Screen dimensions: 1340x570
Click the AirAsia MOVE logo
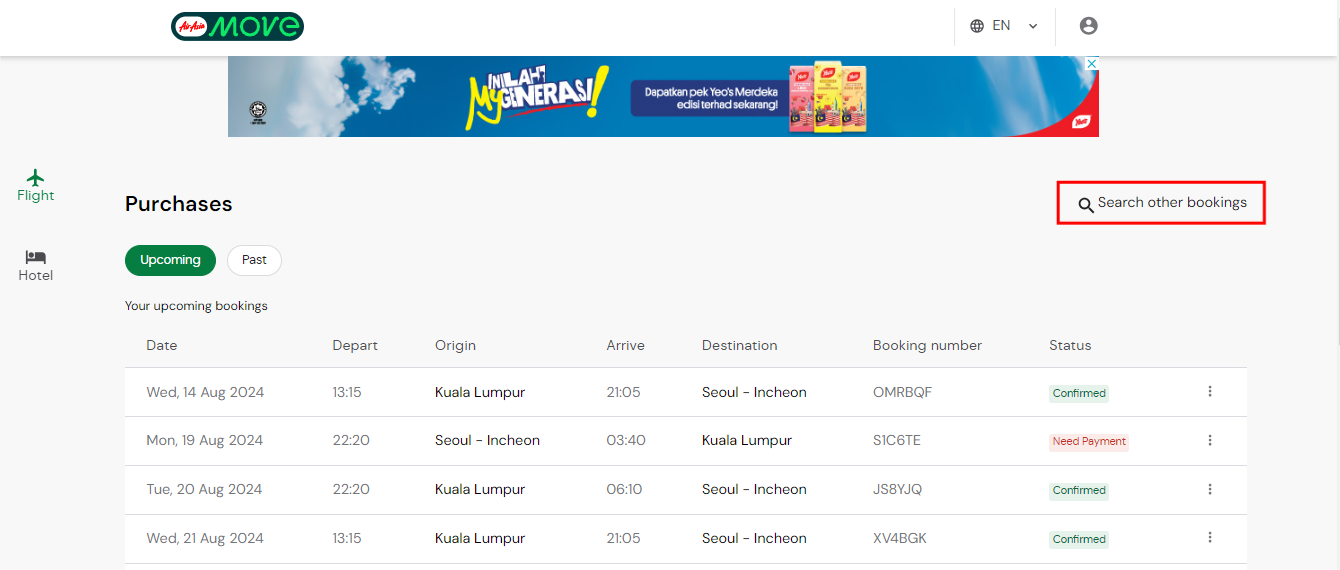coord(237,26)
